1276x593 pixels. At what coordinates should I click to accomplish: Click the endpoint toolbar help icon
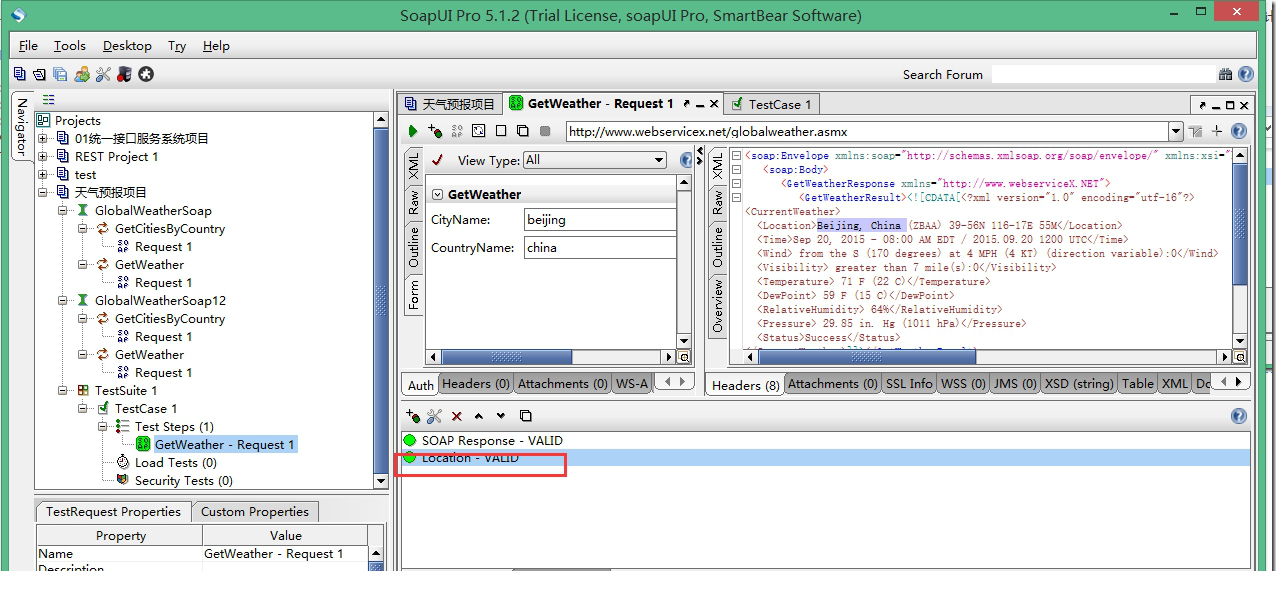[x=1239, y=131]
